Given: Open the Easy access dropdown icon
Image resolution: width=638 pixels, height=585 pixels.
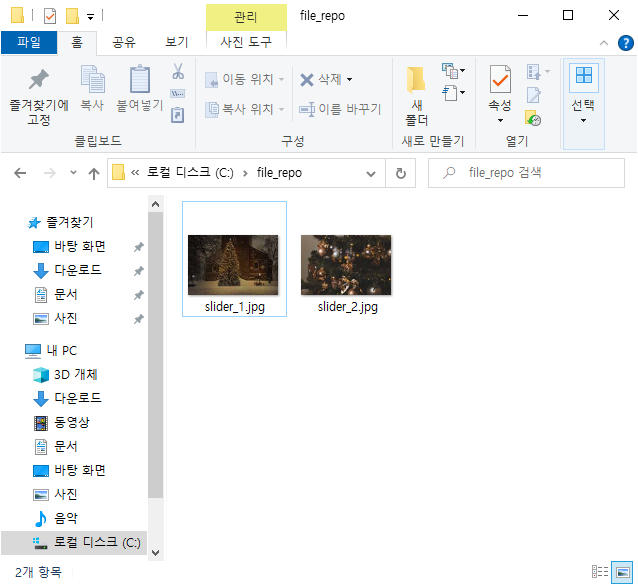Looking at the screenshot, I should coord(453,93).
